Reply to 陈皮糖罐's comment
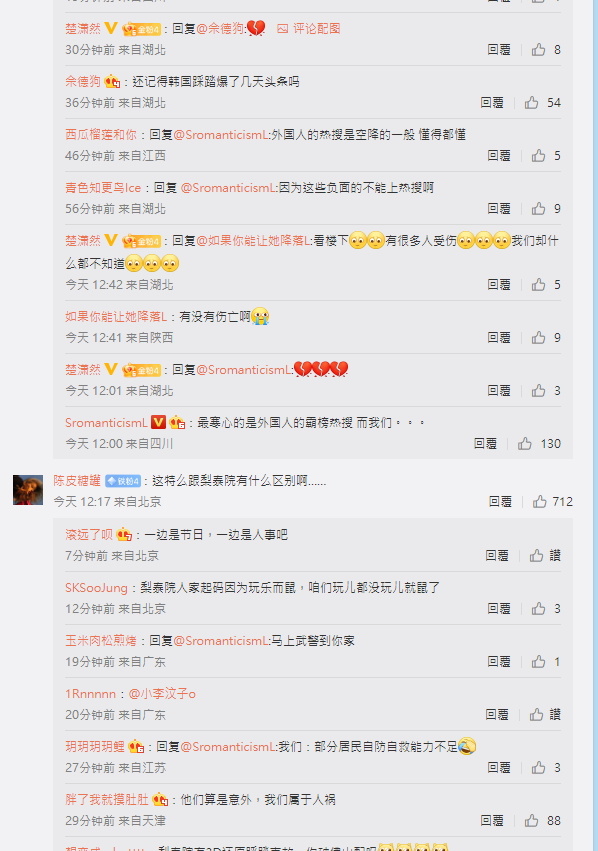 (x=500, y=501)
